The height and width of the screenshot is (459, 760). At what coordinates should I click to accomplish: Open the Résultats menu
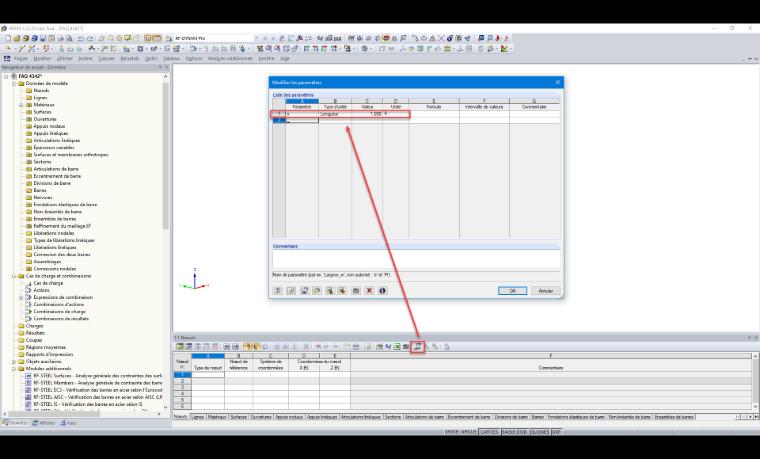tap(129, 59)
